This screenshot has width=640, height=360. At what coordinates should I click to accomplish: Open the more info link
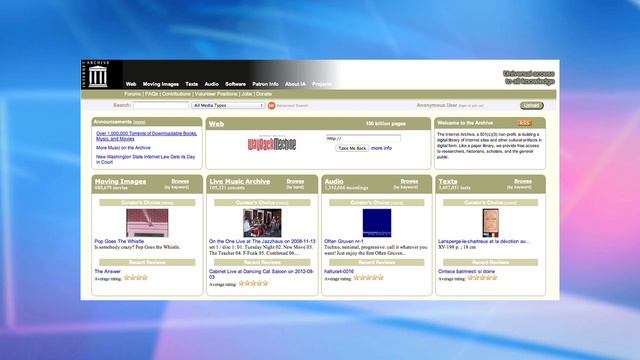[381, 148]
